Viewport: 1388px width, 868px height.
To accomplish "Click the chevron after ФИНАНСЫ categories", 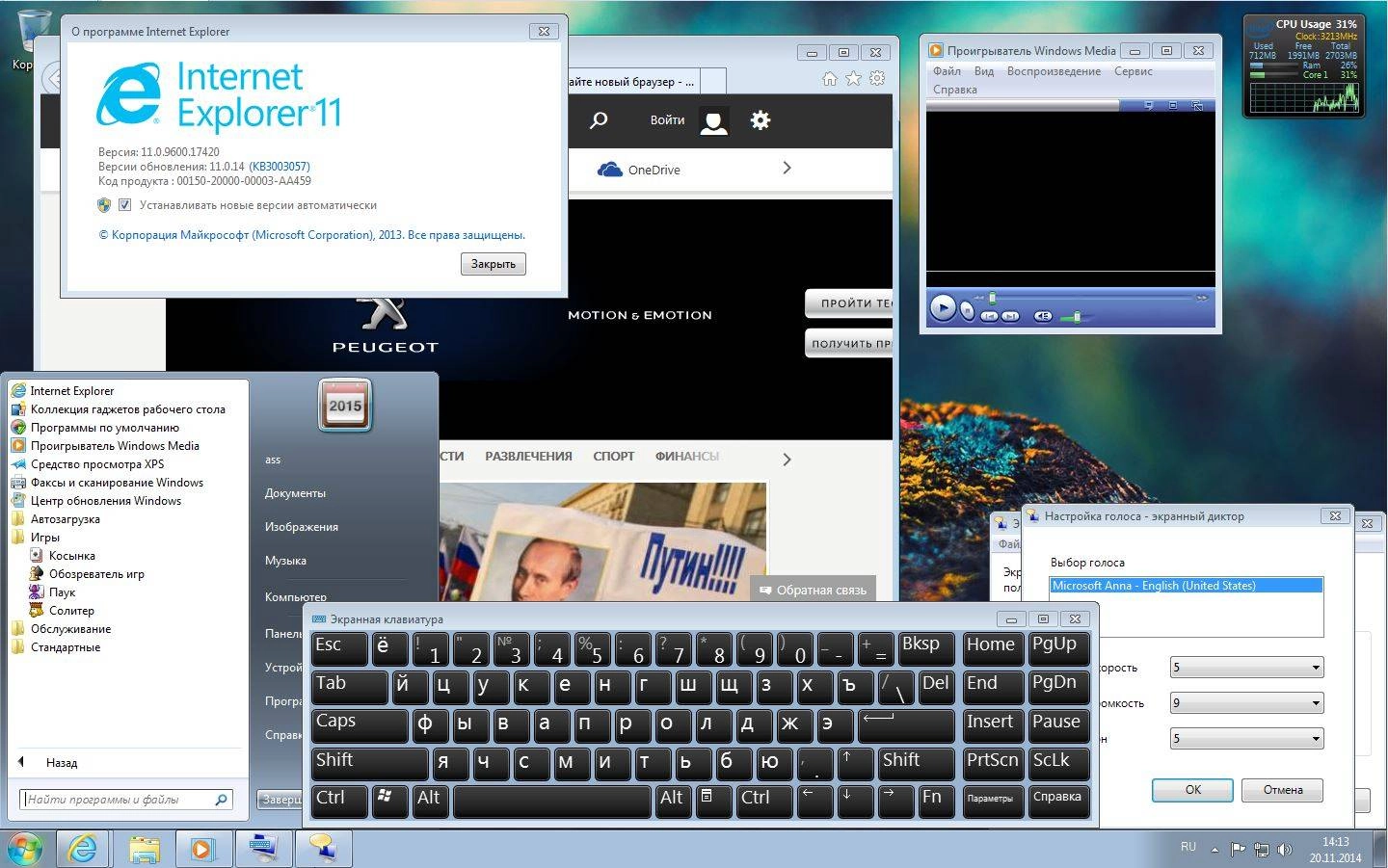I will (787, 460).
